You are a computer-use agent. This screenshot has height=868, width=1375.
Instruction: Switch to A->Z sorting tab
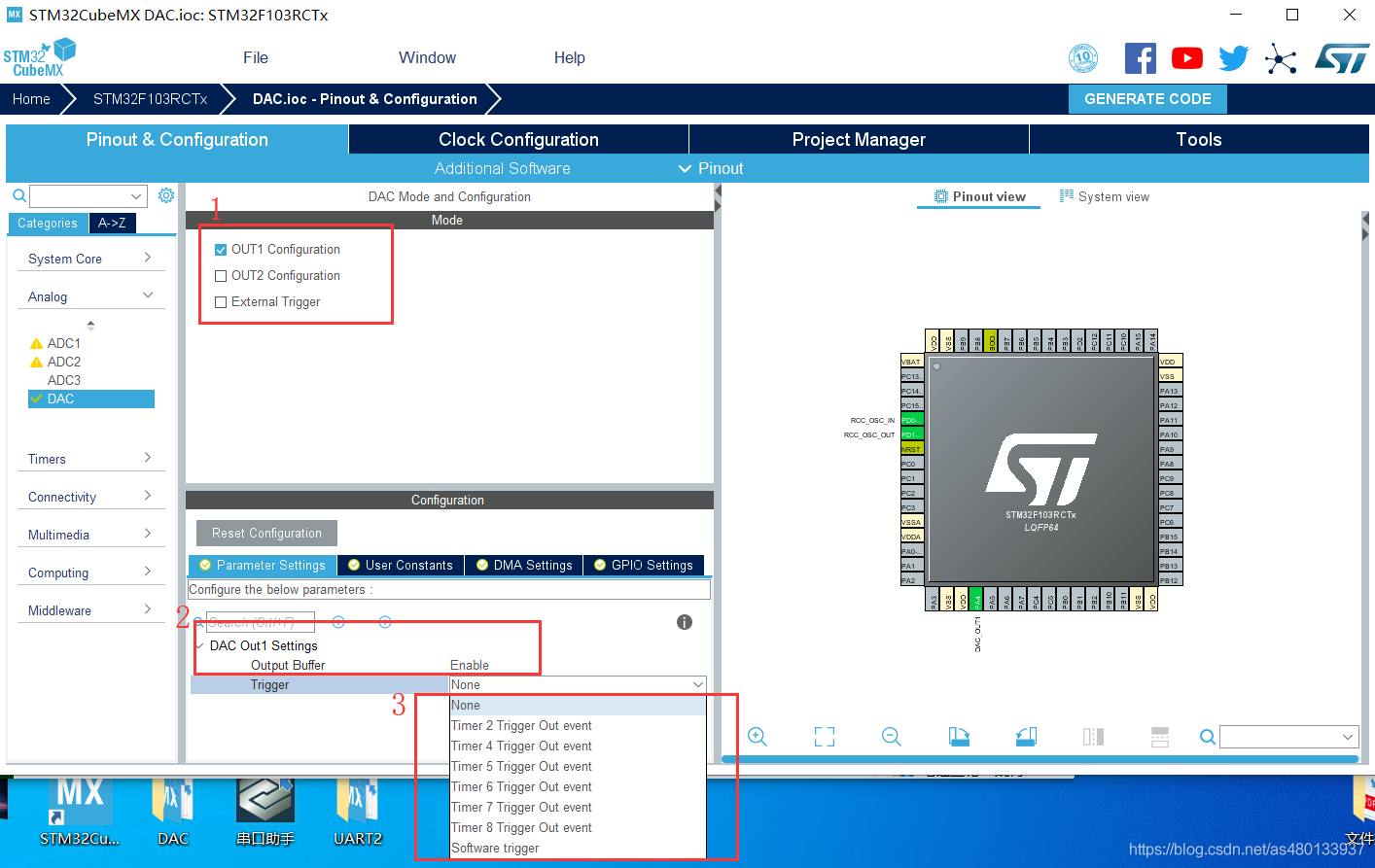[112, 223]
